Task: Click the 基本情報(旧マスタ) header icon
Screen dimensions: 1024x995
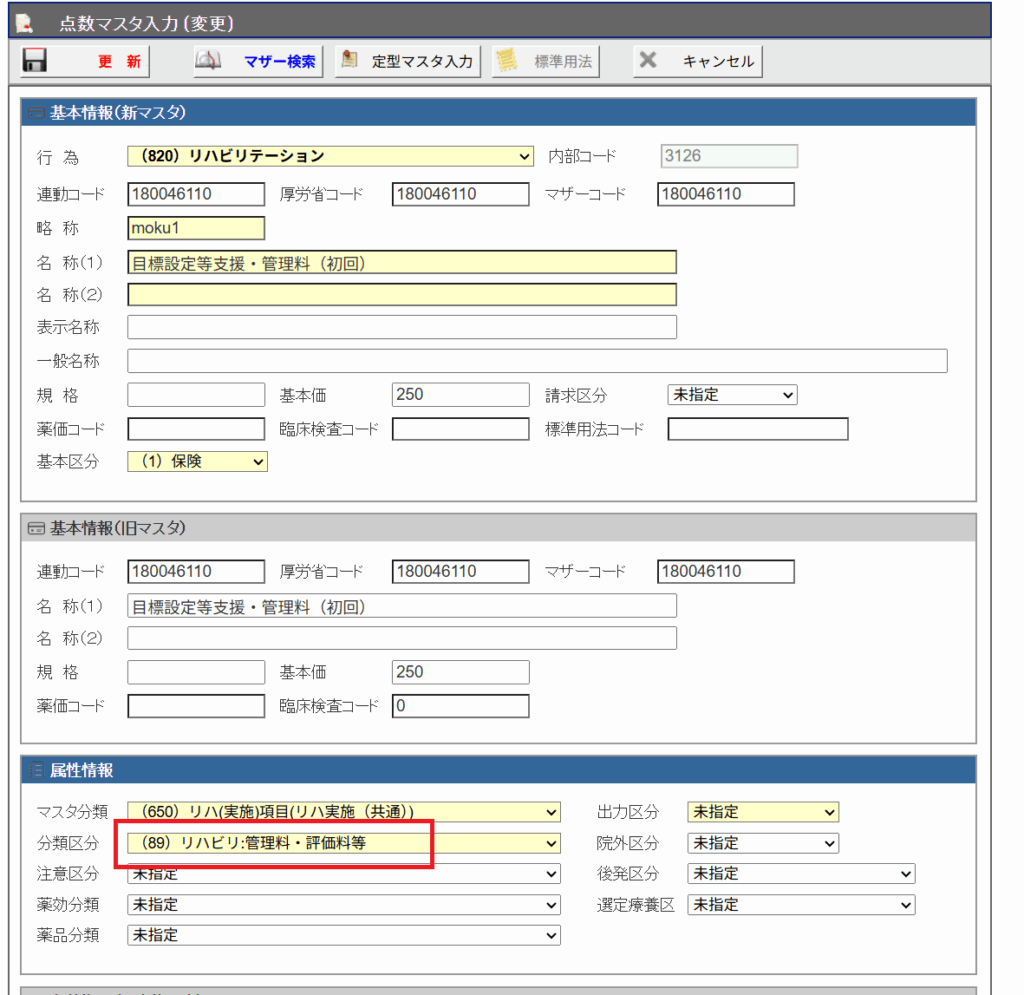Action: coord(36,528)
